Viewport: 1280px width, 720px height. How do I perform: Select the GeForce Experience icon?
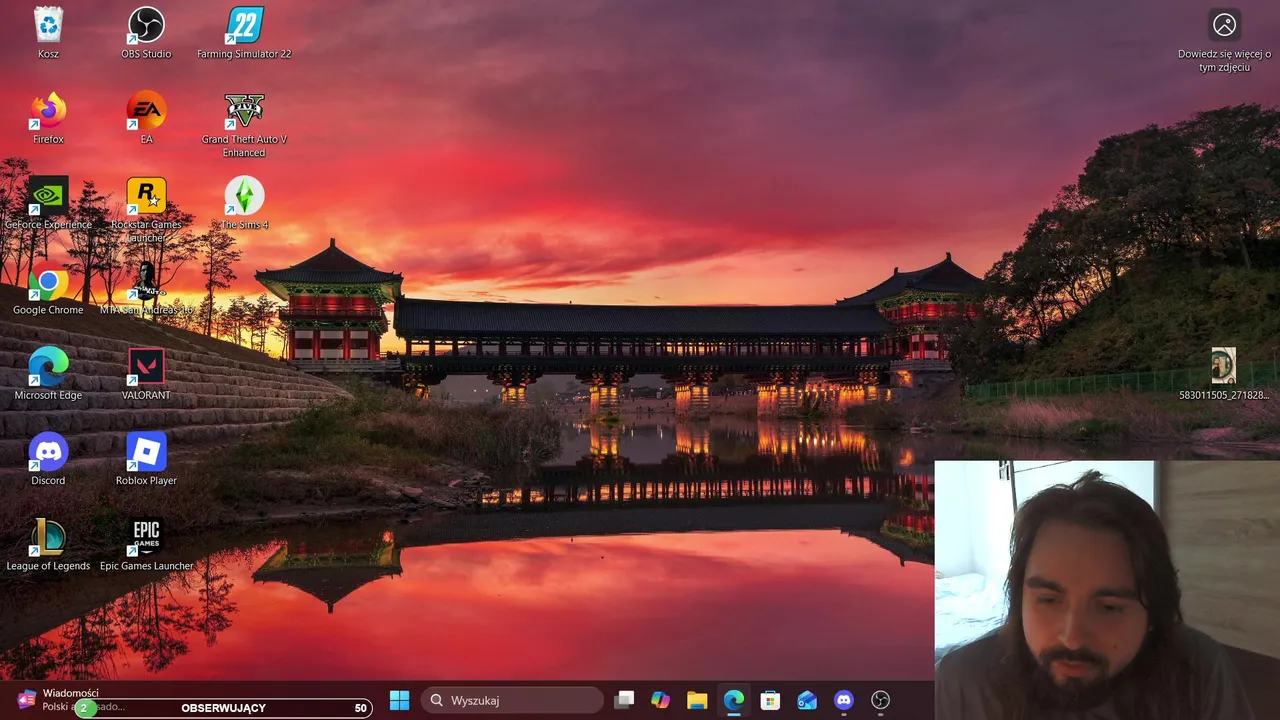point(48,203)
